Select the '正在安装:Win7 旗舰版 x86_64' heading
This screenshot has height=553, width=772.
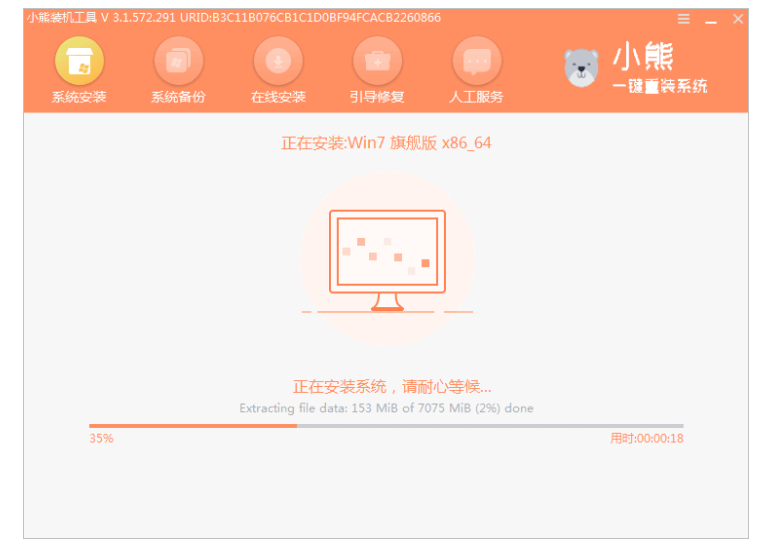(x=386, y=143)
